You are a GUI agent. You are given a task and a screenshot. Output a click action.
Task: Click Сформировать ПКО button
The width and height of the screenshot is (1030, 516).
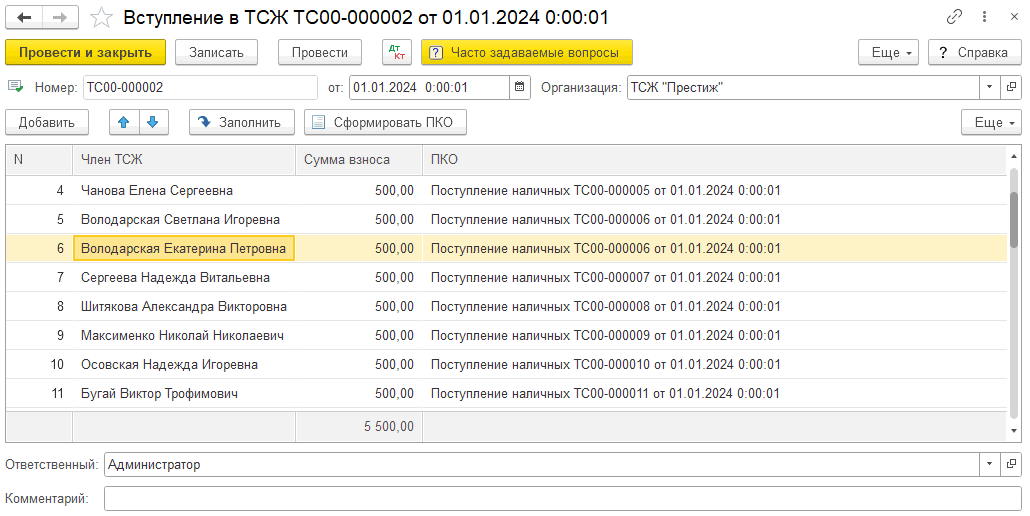click(385, 122)
